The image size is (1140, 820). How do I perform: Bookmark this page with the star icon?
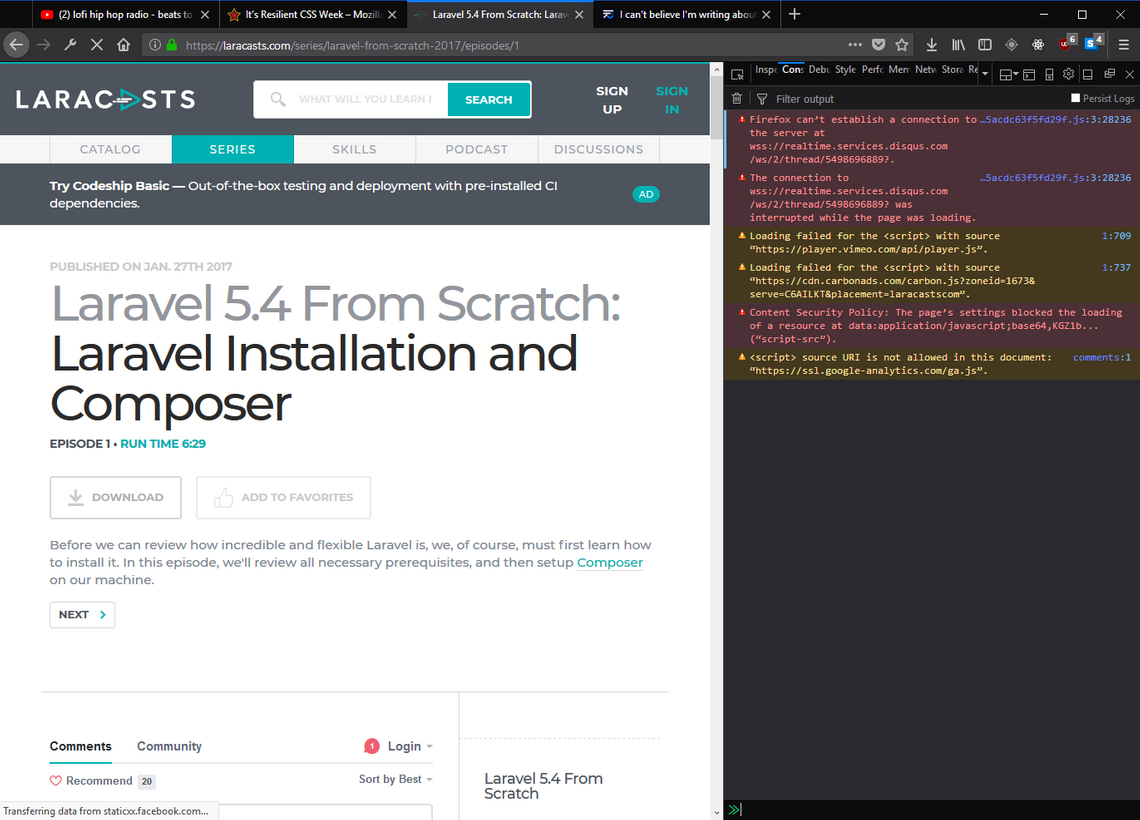click(902, 45)
